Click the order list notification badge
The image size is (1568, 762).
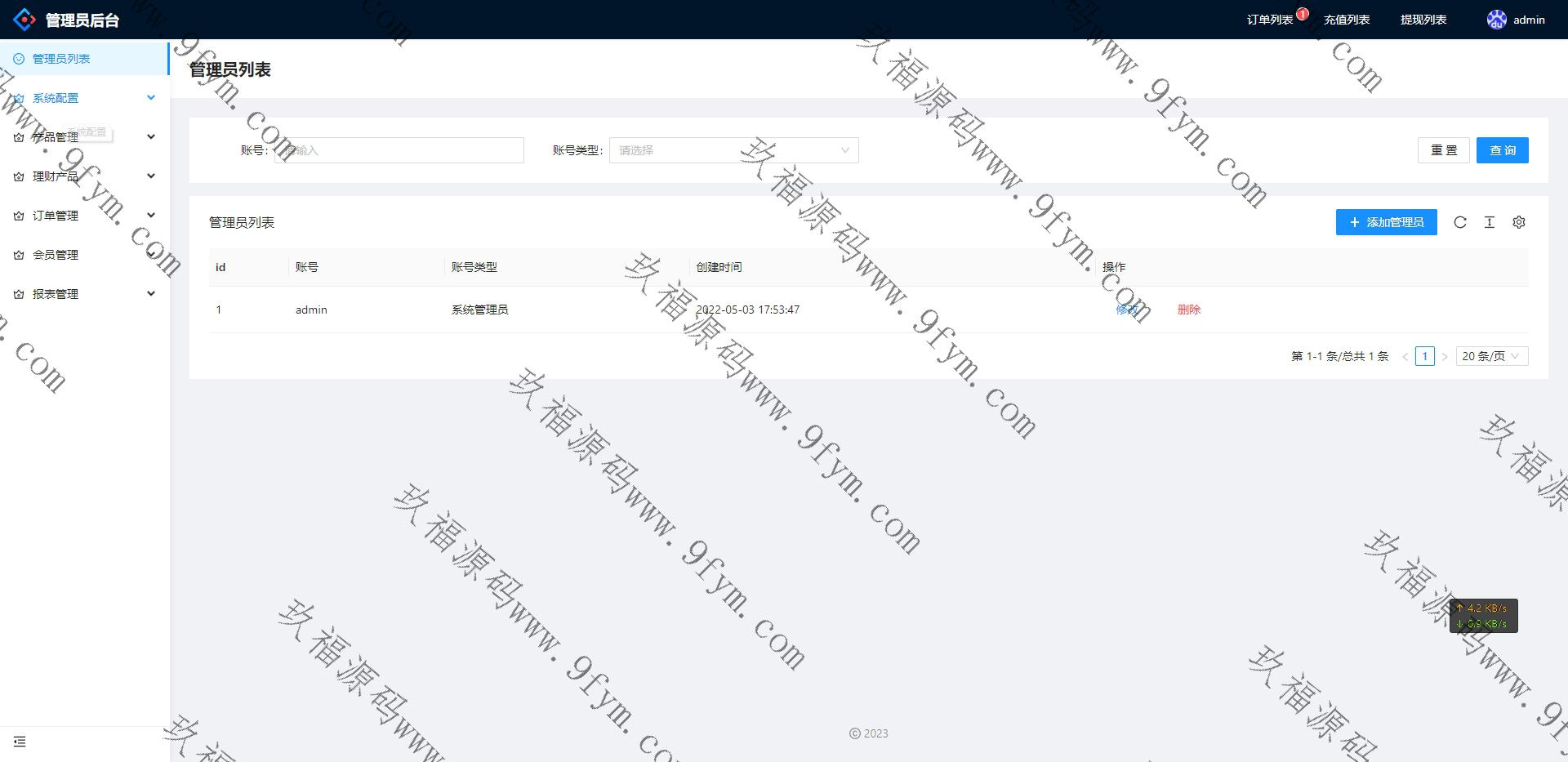pos(1303,13)
